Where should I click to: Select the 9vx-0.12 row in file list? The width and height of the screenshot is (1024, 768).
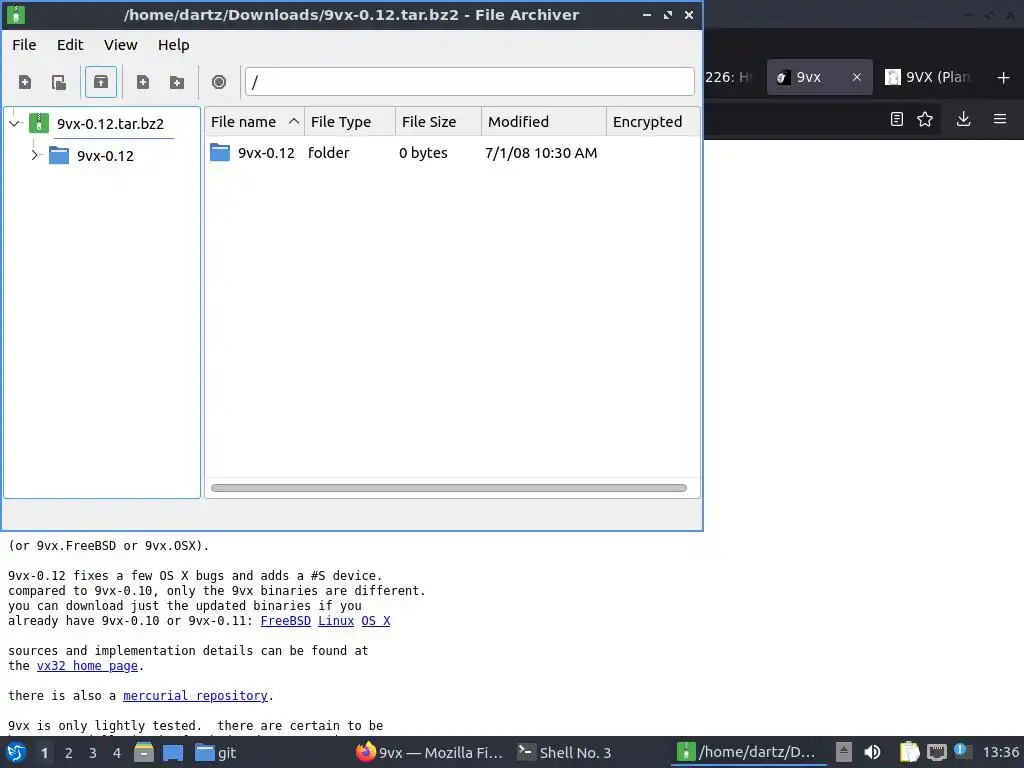pos(452,153)
